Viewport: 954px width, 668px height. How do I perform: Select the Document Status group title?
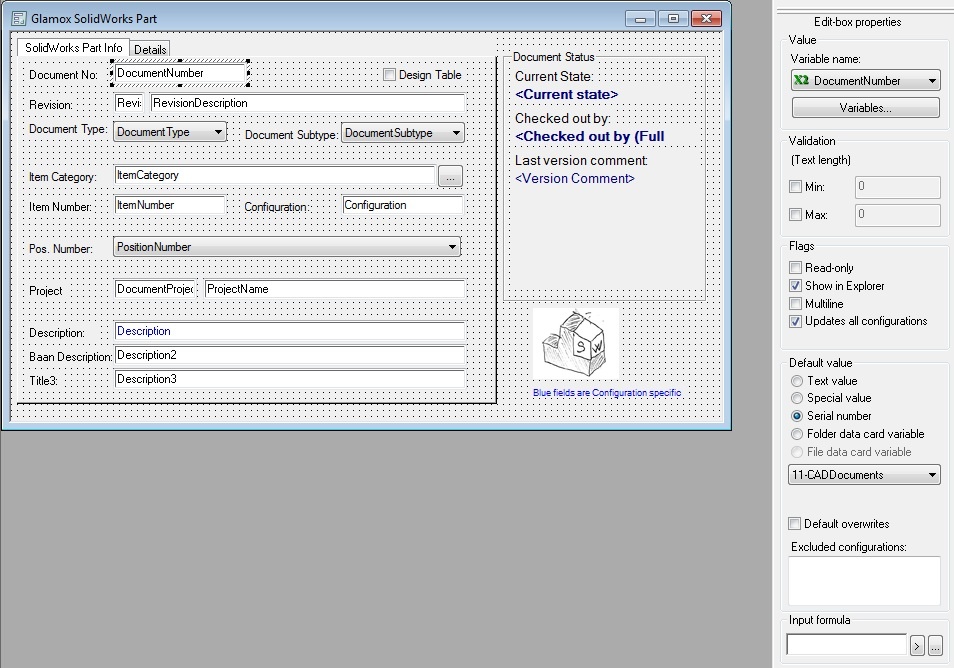click(x=554, y=57)
